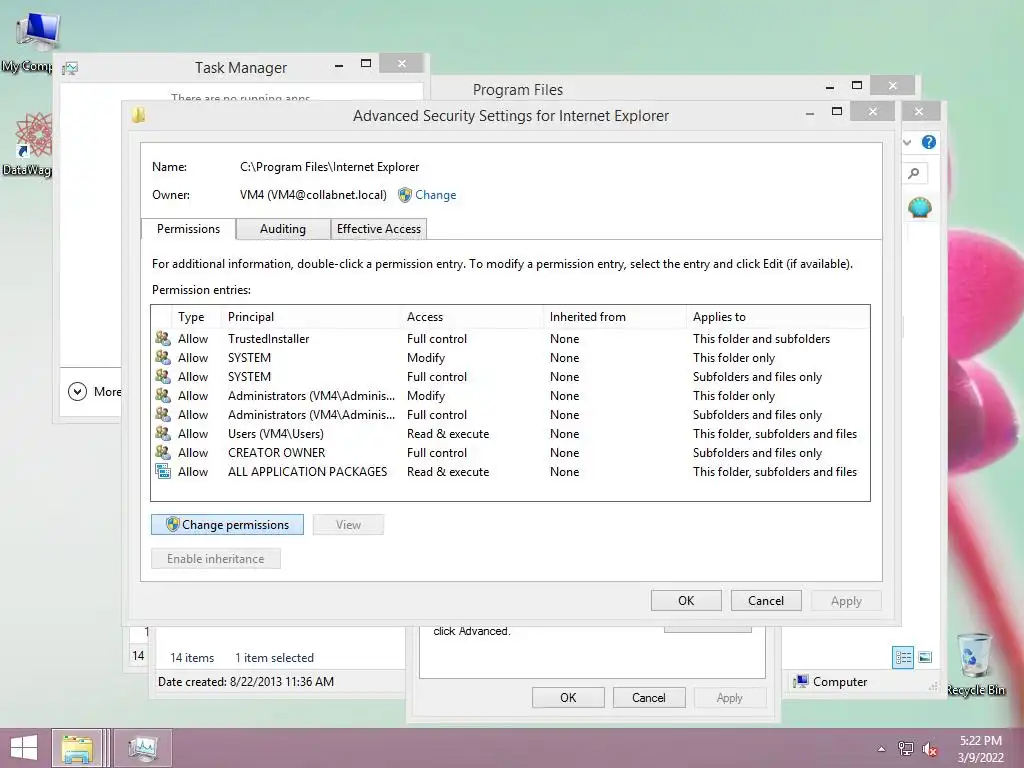Click the network icon in system tray
Screen dimensions: 1024x768
[x=905, y=748]
